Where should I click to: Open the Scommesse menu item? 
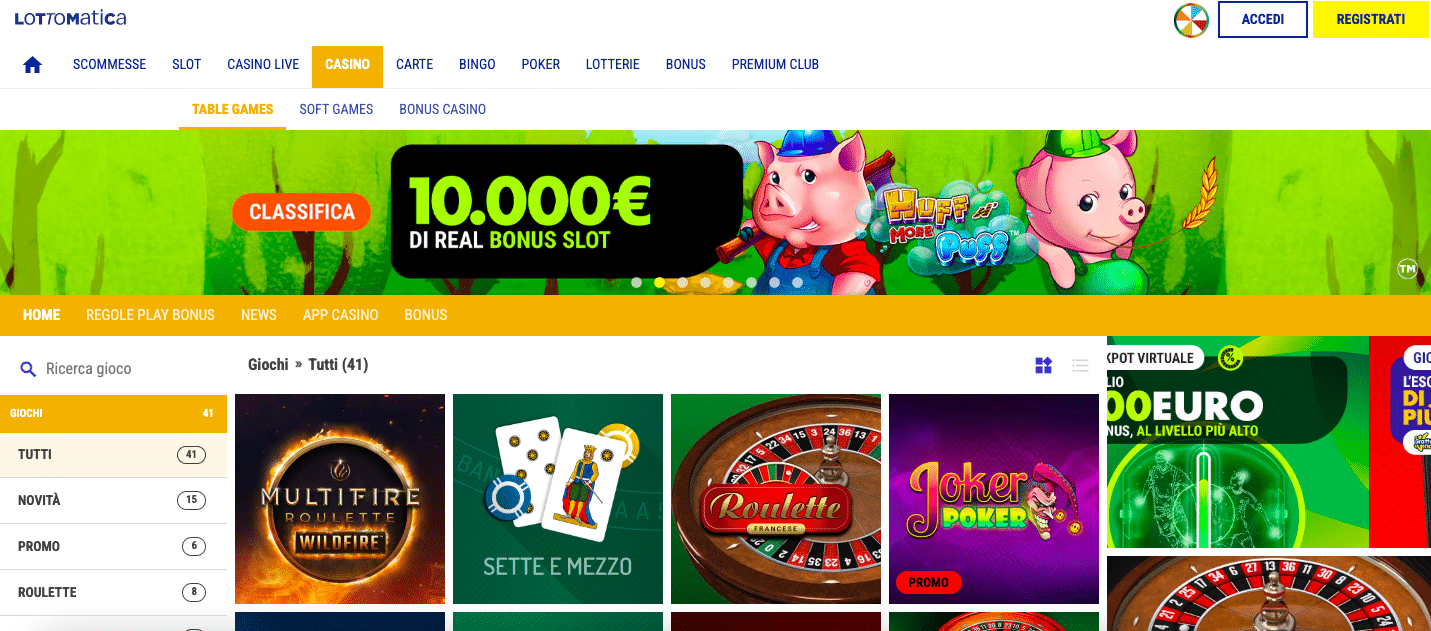click(109, 65)
